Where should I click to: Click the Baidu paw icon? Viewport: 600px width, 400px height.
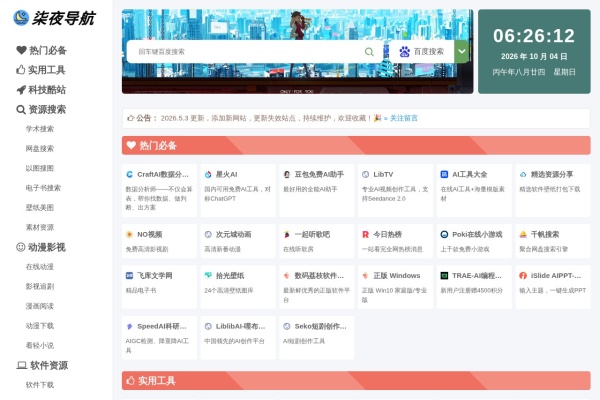pyautogui.click(x=404, y=52)
